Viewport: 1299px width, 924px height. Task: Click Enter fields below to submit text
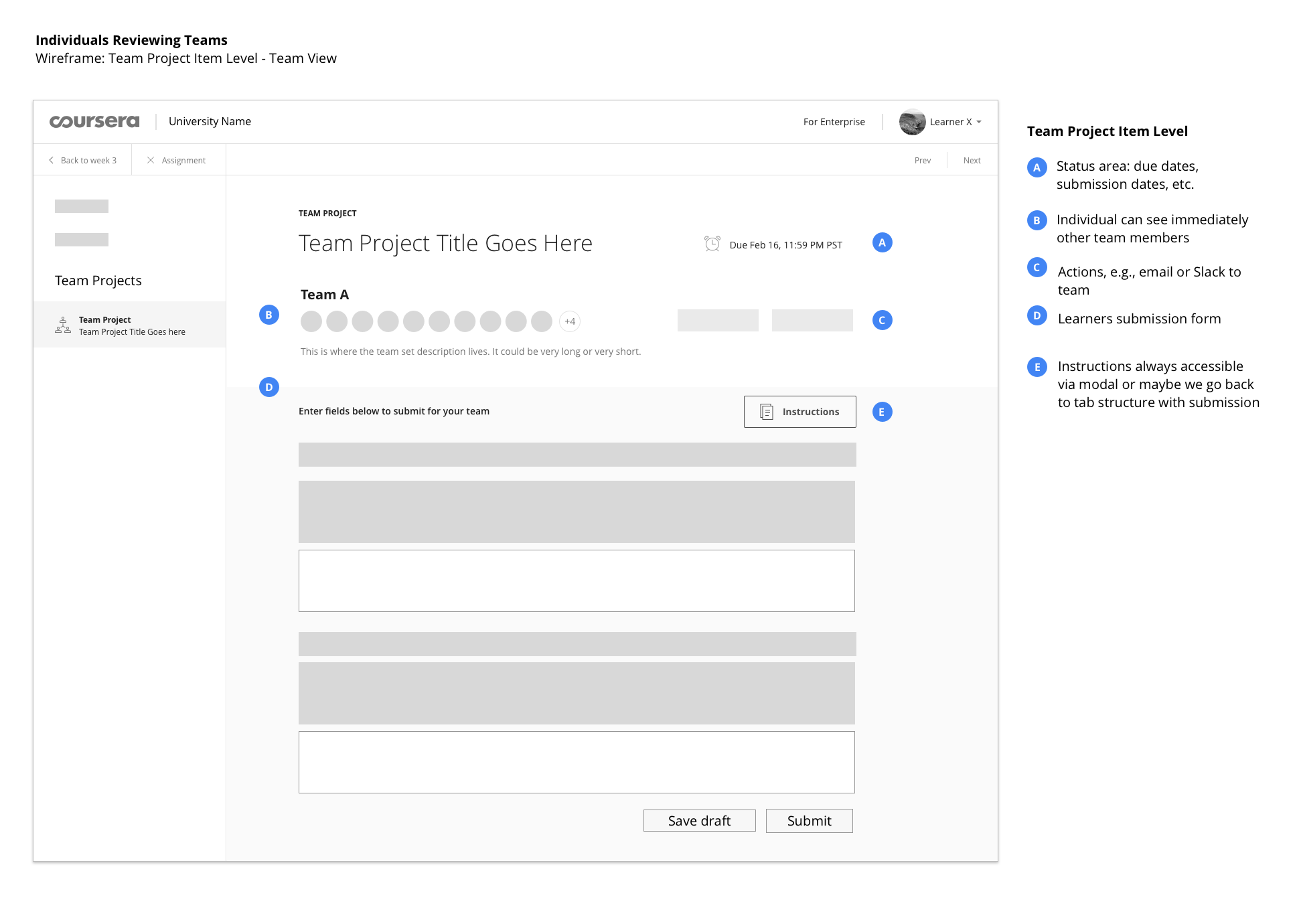394,411
